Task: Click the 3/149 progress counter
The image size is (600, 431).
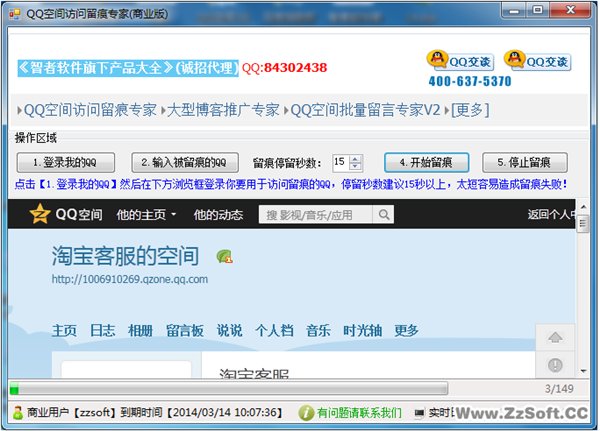Action: [x=559, y=389]
